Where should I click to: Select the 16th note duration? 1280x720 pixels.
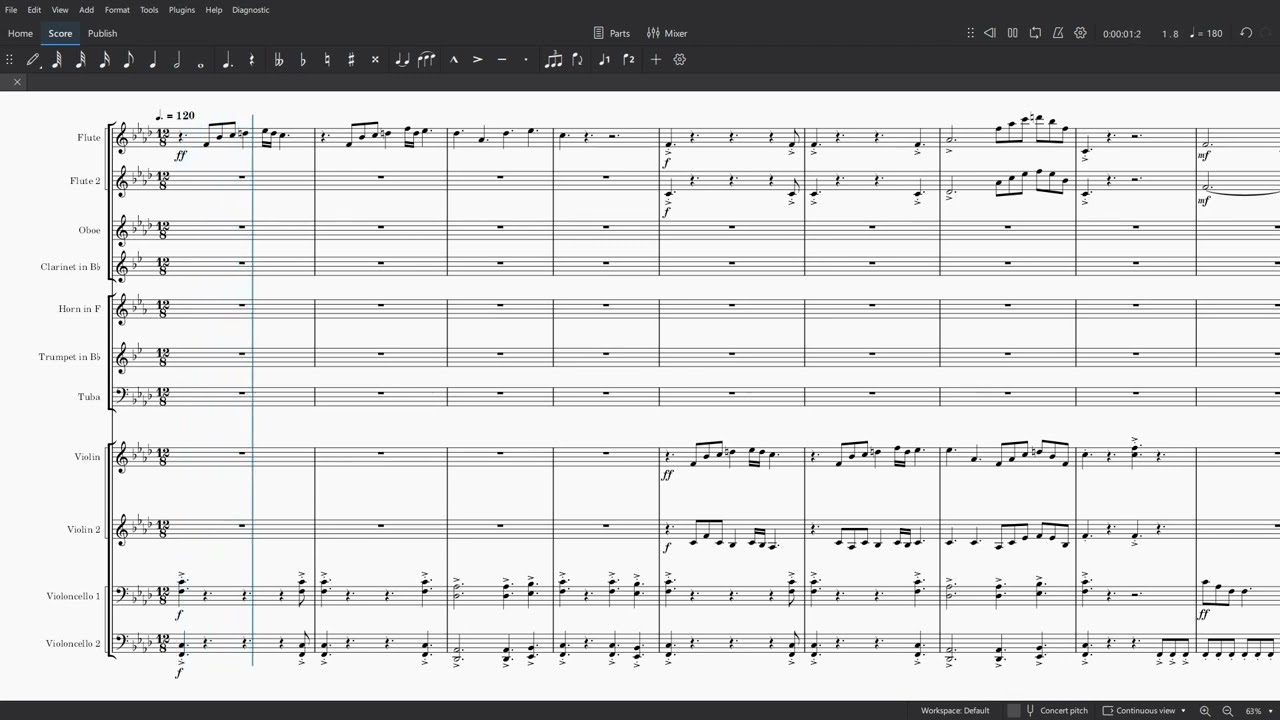(x=105, y=60)
